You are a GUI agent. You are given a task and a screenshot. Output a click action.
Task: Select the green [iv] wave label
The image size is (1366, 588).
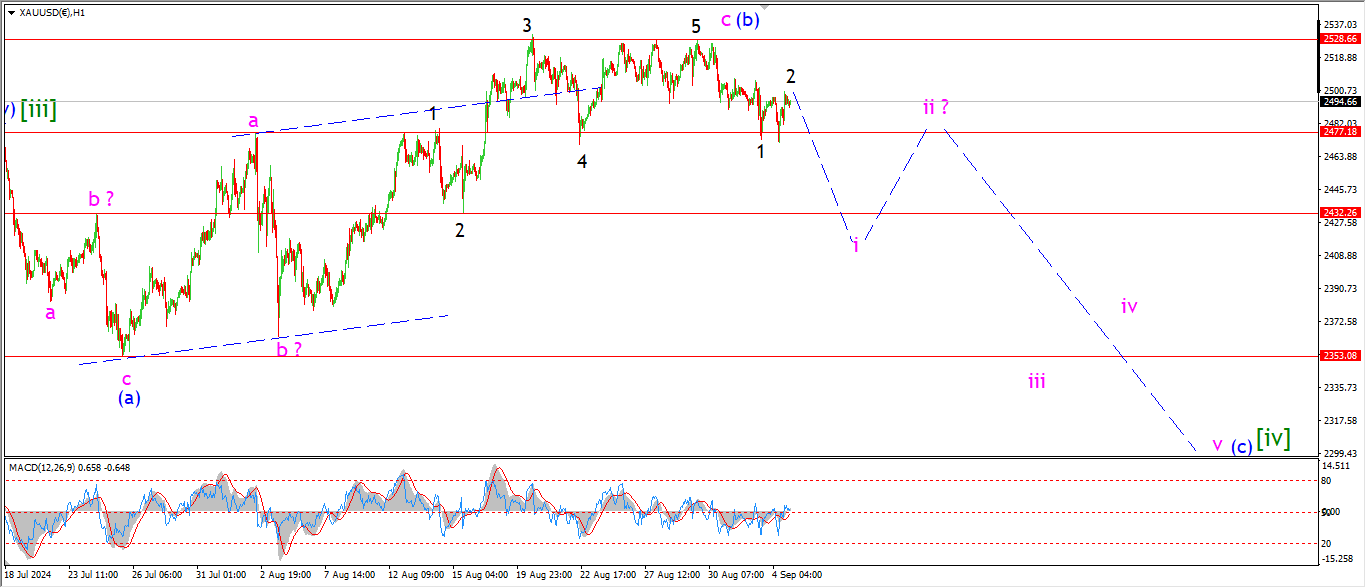(x=1273, y=438)
